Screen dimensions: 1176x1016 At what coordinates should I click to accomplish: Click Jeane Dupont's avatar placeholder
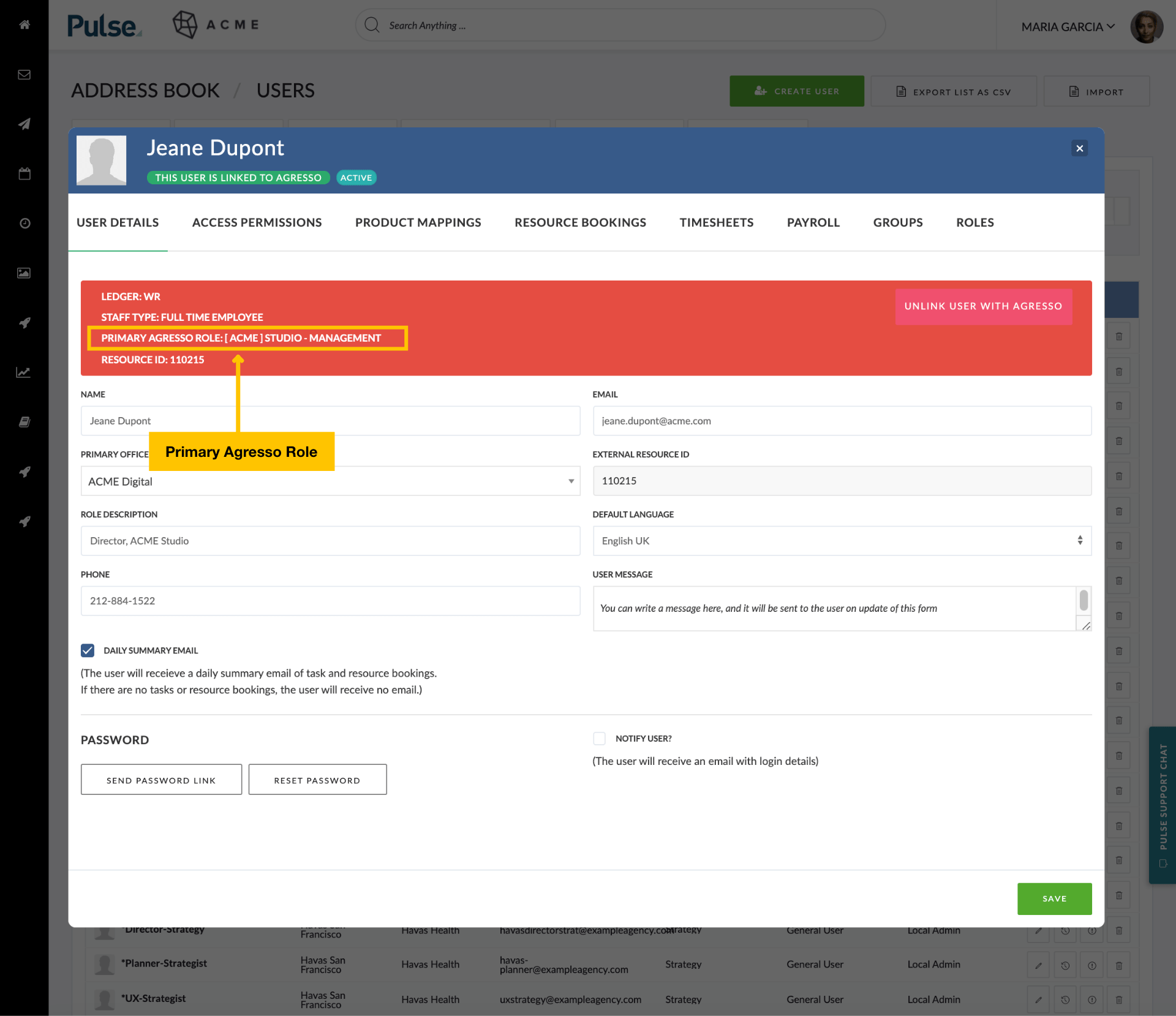click(x=101, y=160)
